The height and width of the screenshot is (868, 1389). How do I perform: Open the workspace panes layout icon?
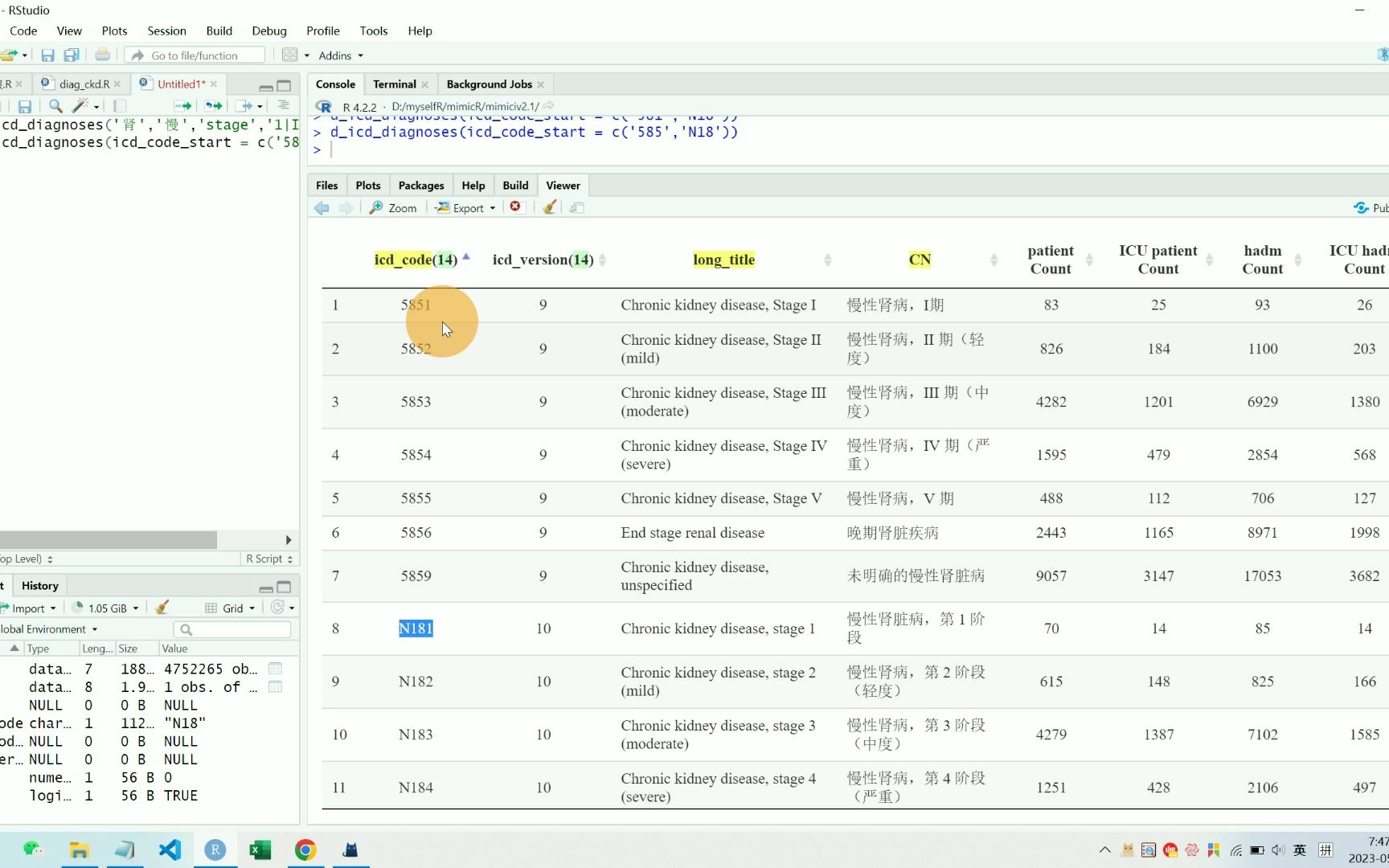(x=290, y=55)
